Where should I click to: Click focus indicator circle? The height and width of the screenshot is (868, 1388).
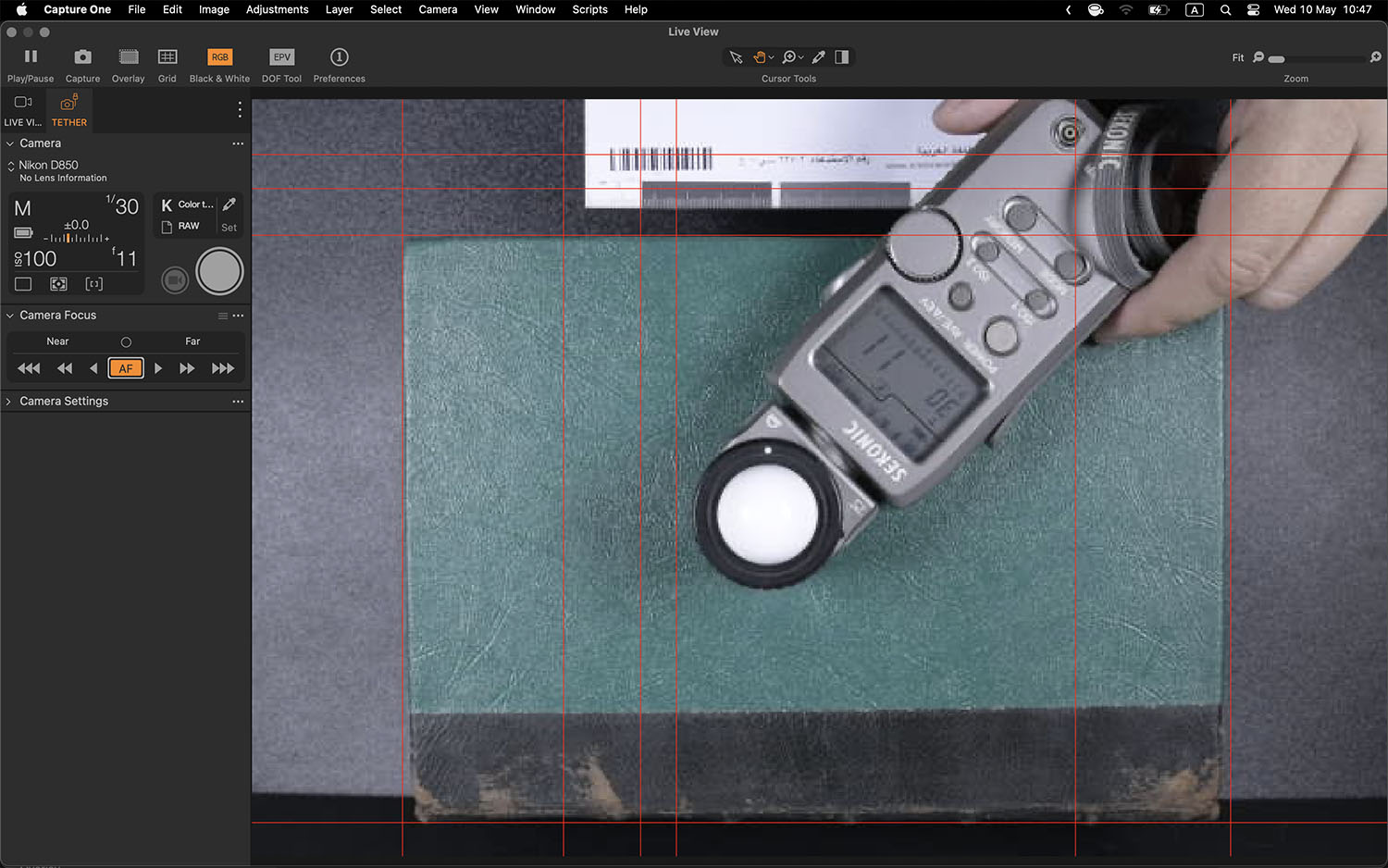click(126, 342)
